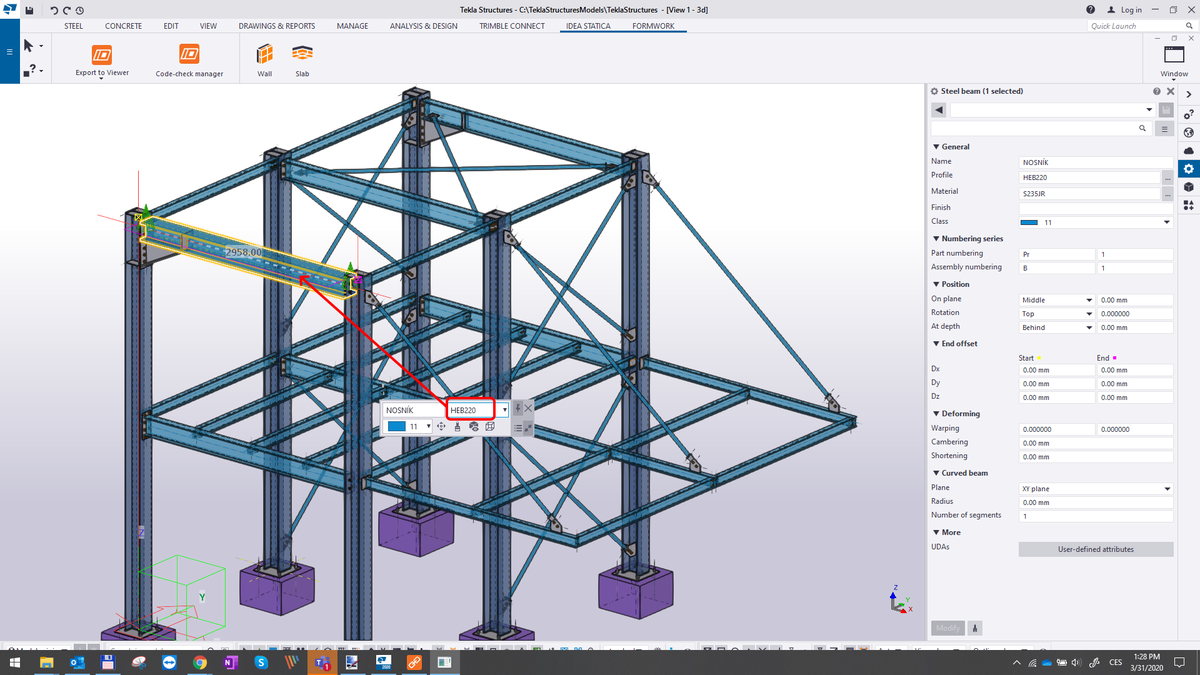
Task: Click the Log in link
Action: (1131, 9)
